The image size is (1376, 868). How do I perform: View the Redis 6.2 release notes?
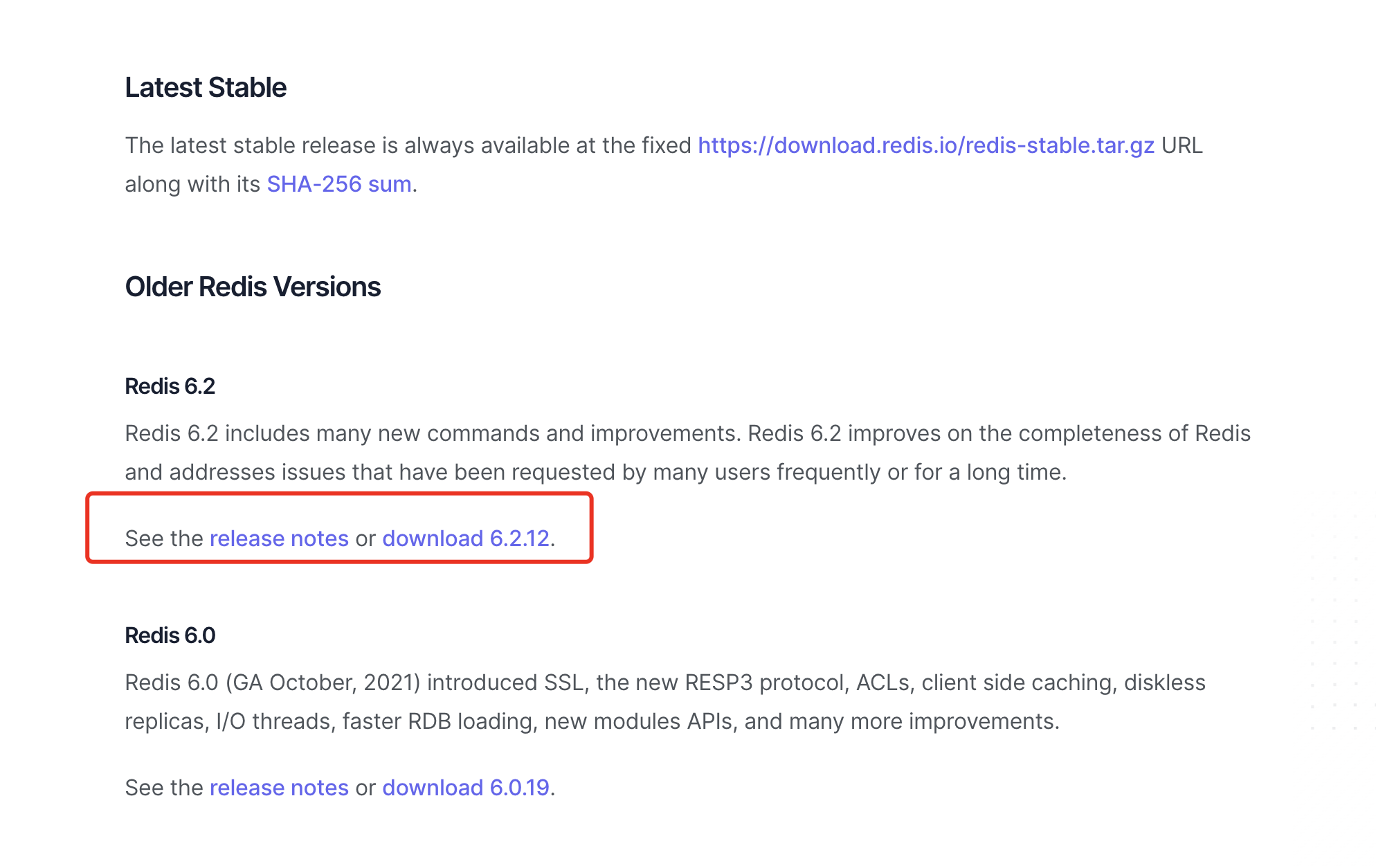279,539
